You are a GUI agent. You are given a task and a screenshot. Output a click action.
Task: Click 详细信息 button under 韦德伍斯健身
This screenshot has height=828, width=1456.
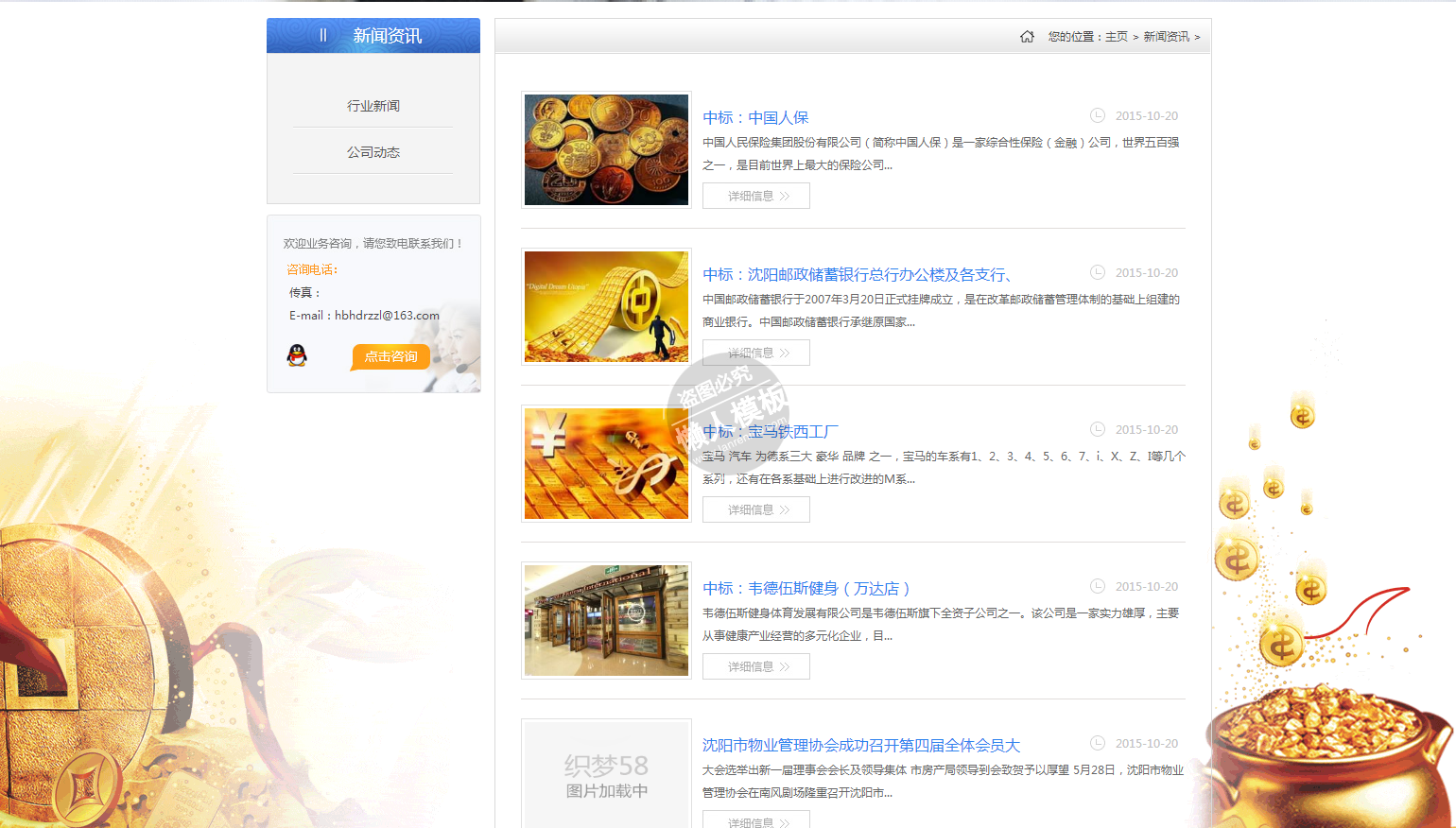756,666
